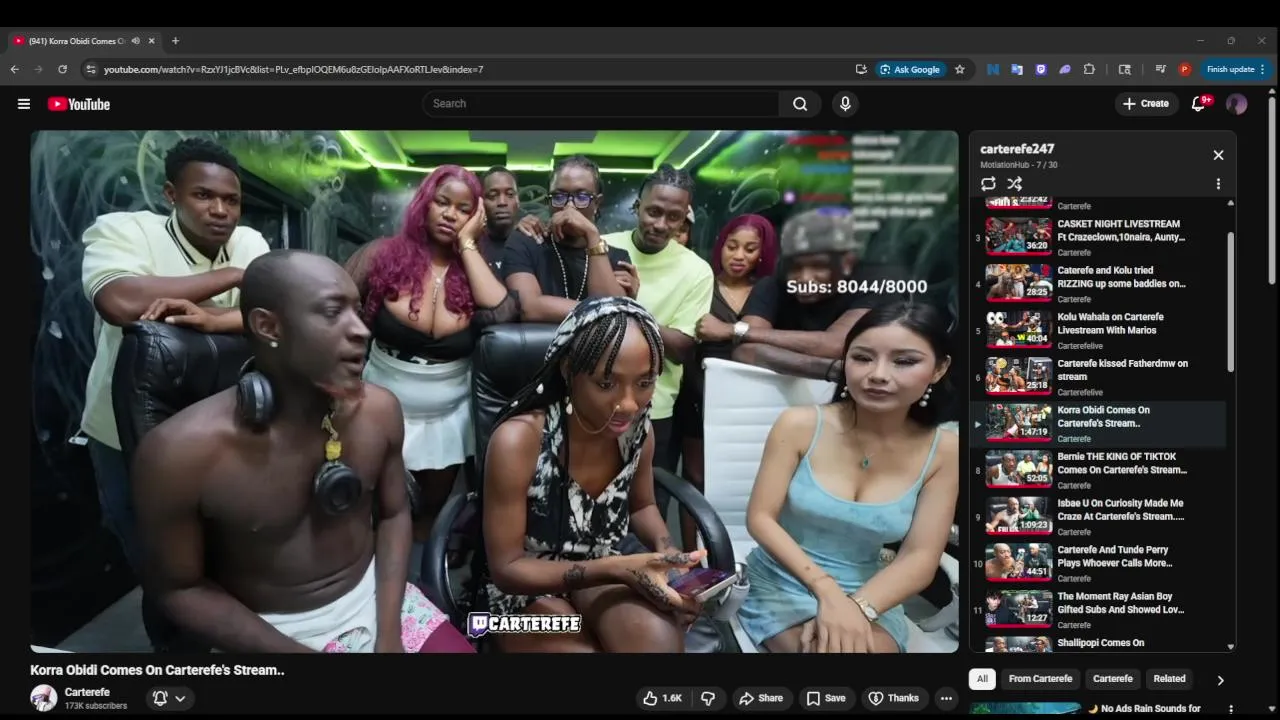Close the carterefe247 playlist panel
Screen dimensions: 1280x720
point(1218,155)
